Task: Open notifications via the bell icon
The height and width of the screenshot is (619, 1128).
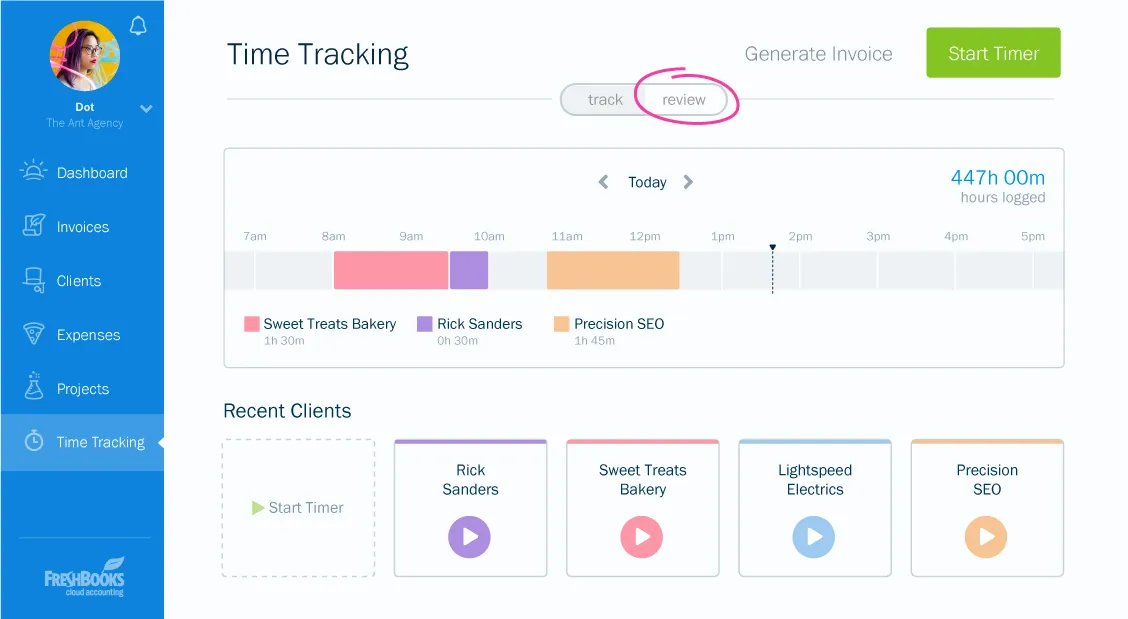Action: point(138,26)
